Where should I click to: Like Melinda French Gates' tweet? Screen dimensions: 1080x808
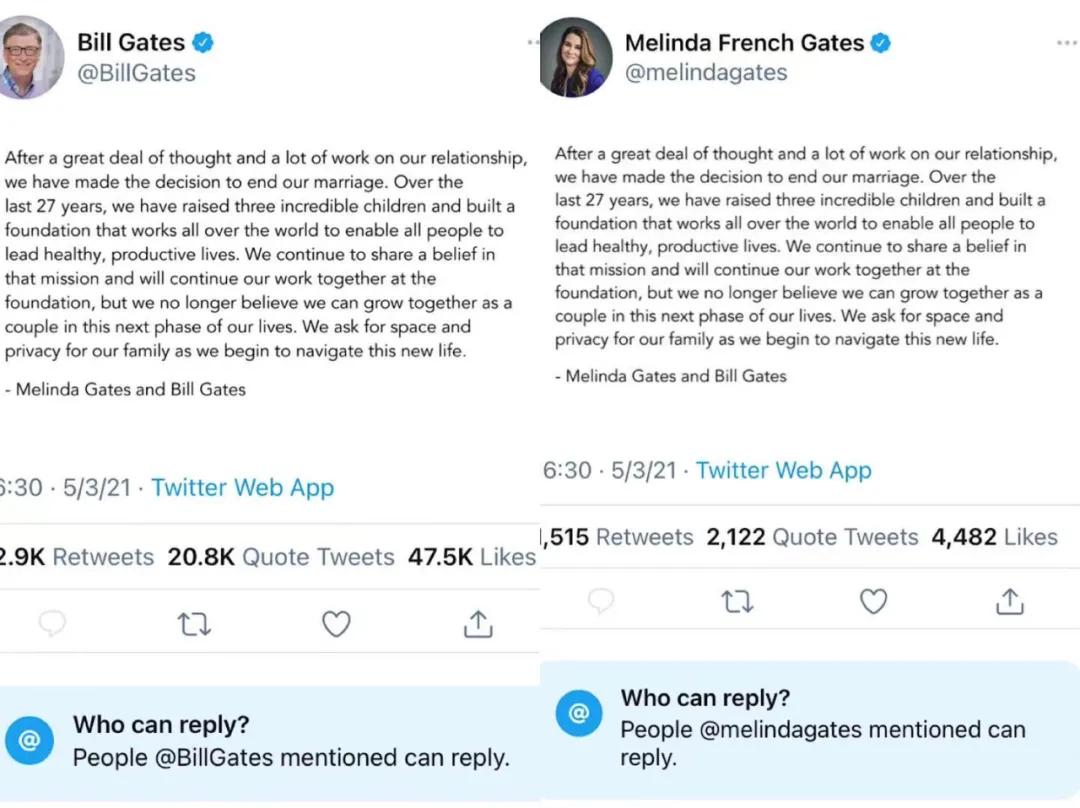874,601
